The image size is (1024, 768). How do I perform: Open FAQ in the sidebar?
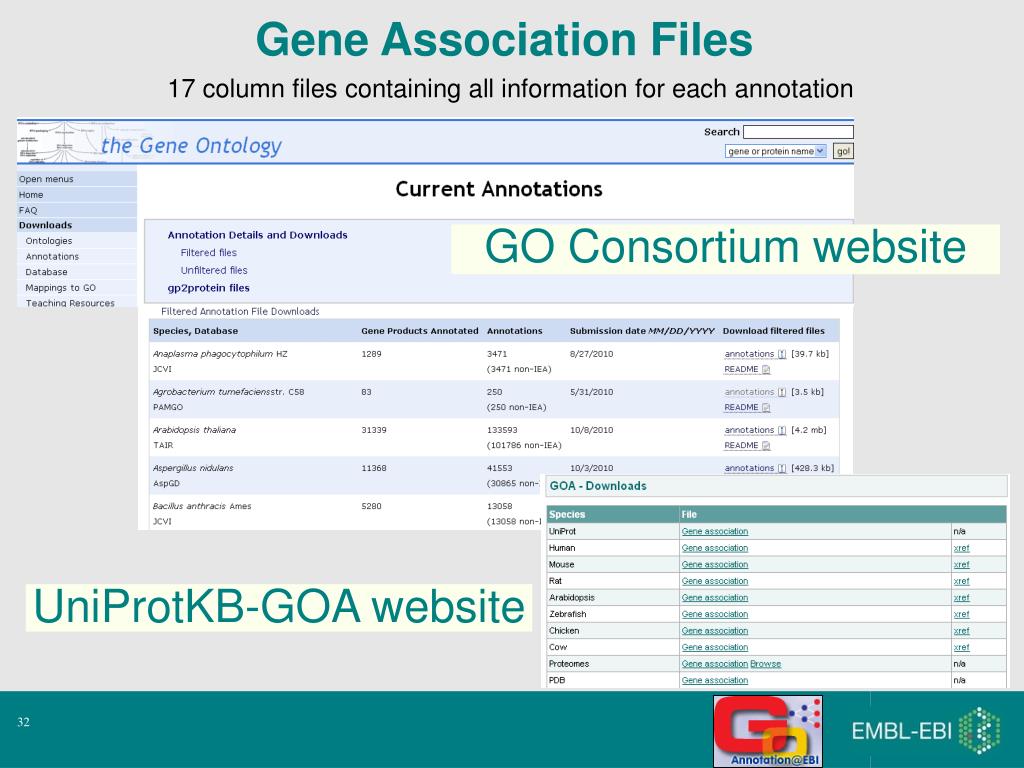coord(77,210)
